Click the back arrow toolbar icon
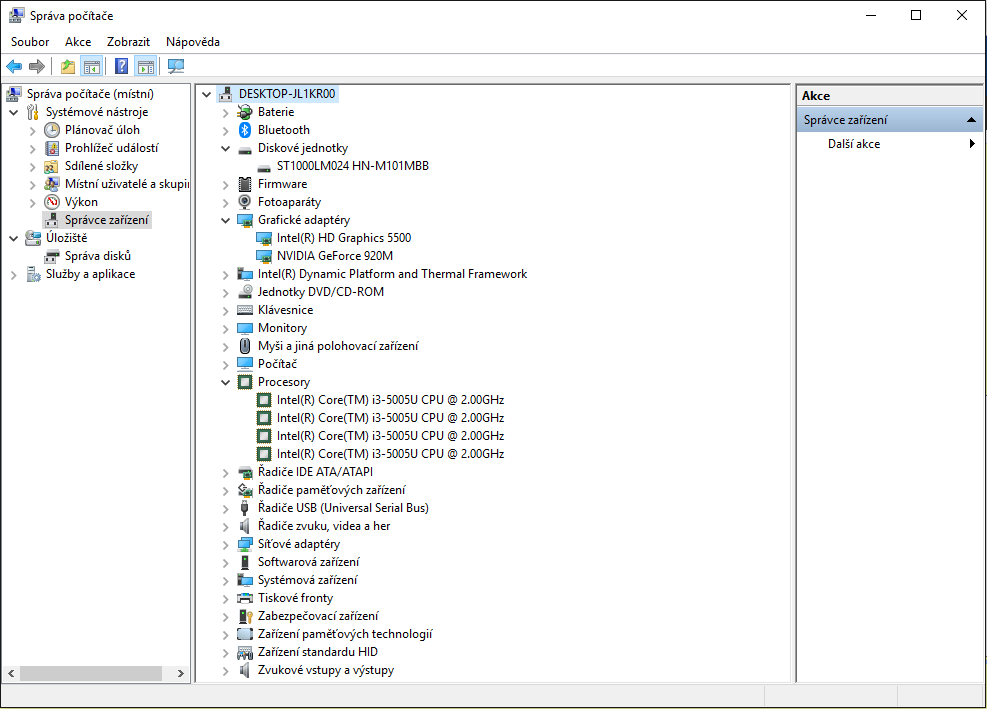This screenshot has height=709, width=987. click(14, 67)
